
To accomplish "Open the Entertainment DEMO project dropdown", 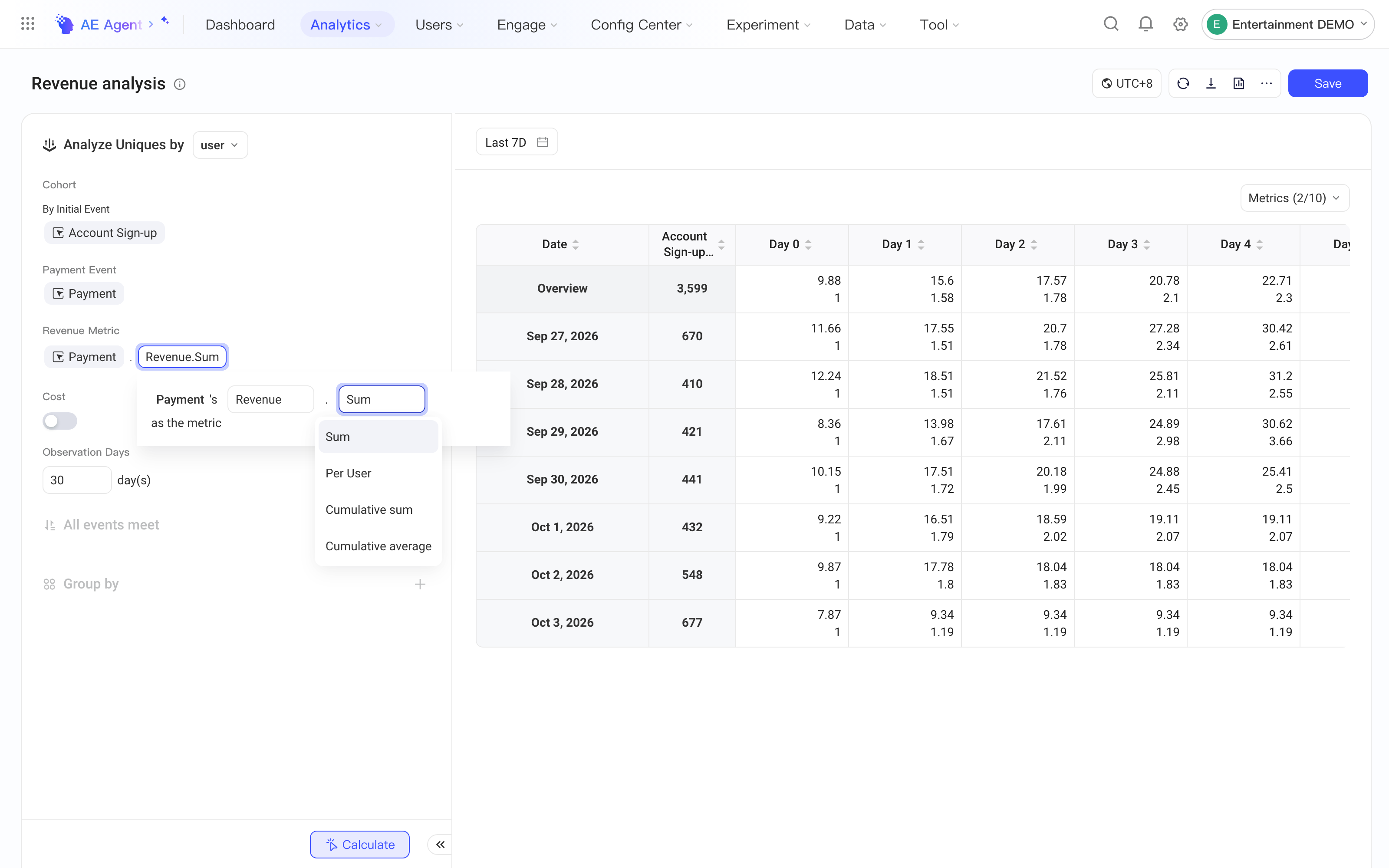I will (x=1288, y=24).
